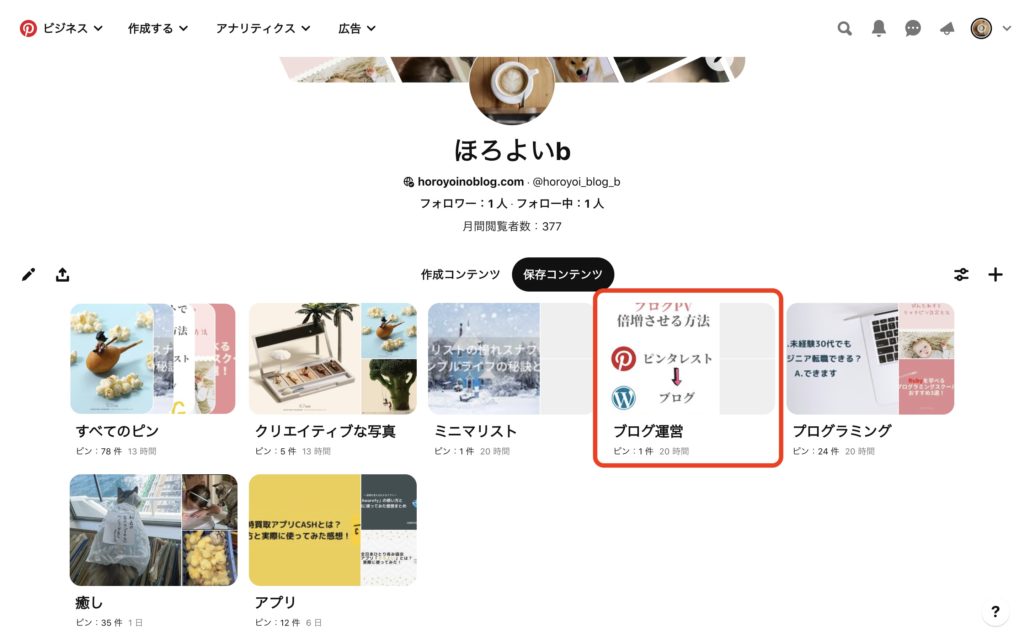Viewport: 1024px width, 640px height.
Task: Expand the ビジネス dropdown menu
Action: [x=72, y=28]
